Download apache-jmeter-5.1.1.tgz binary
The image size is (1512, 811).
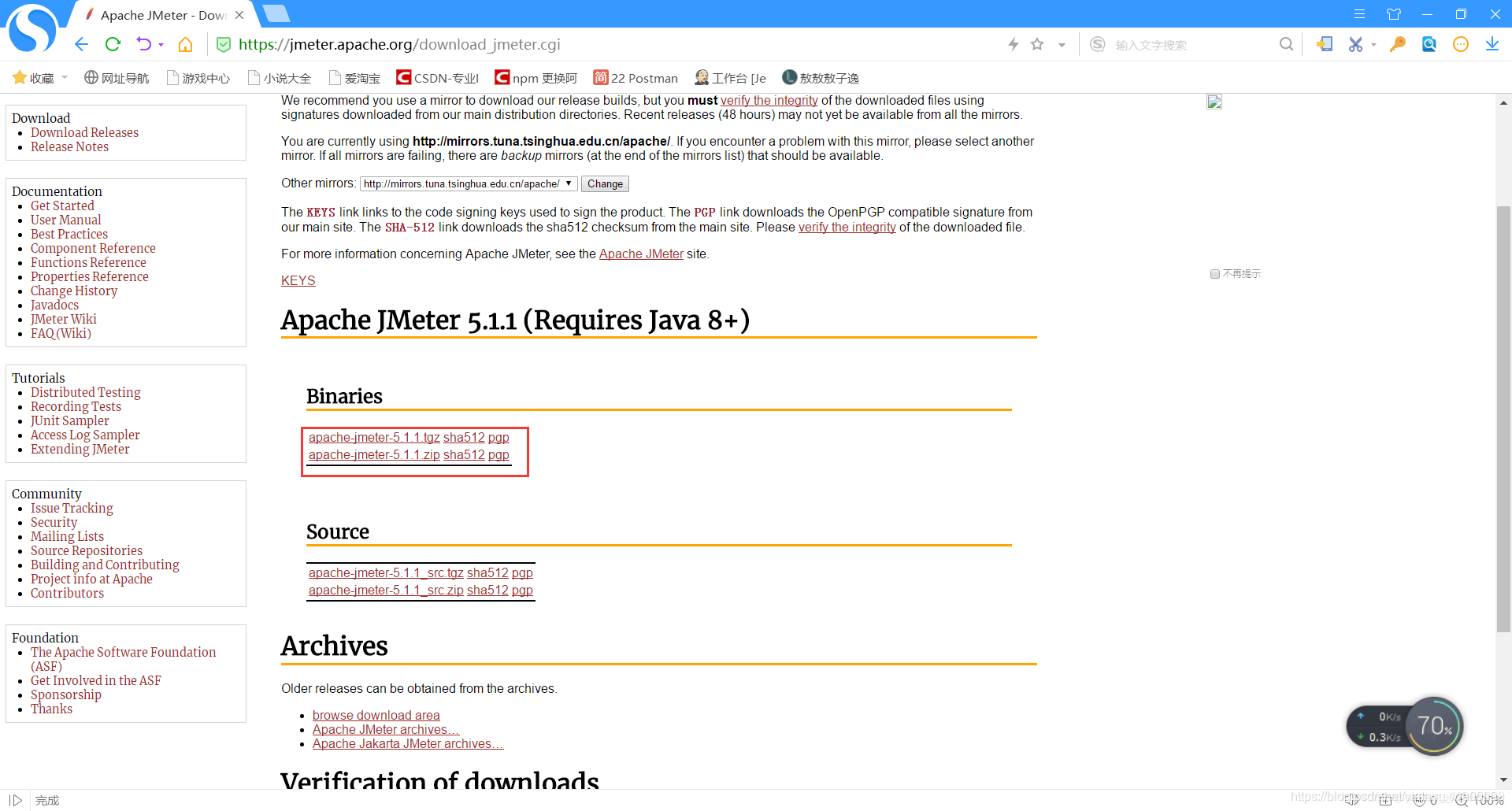click(x=374, y=437)
